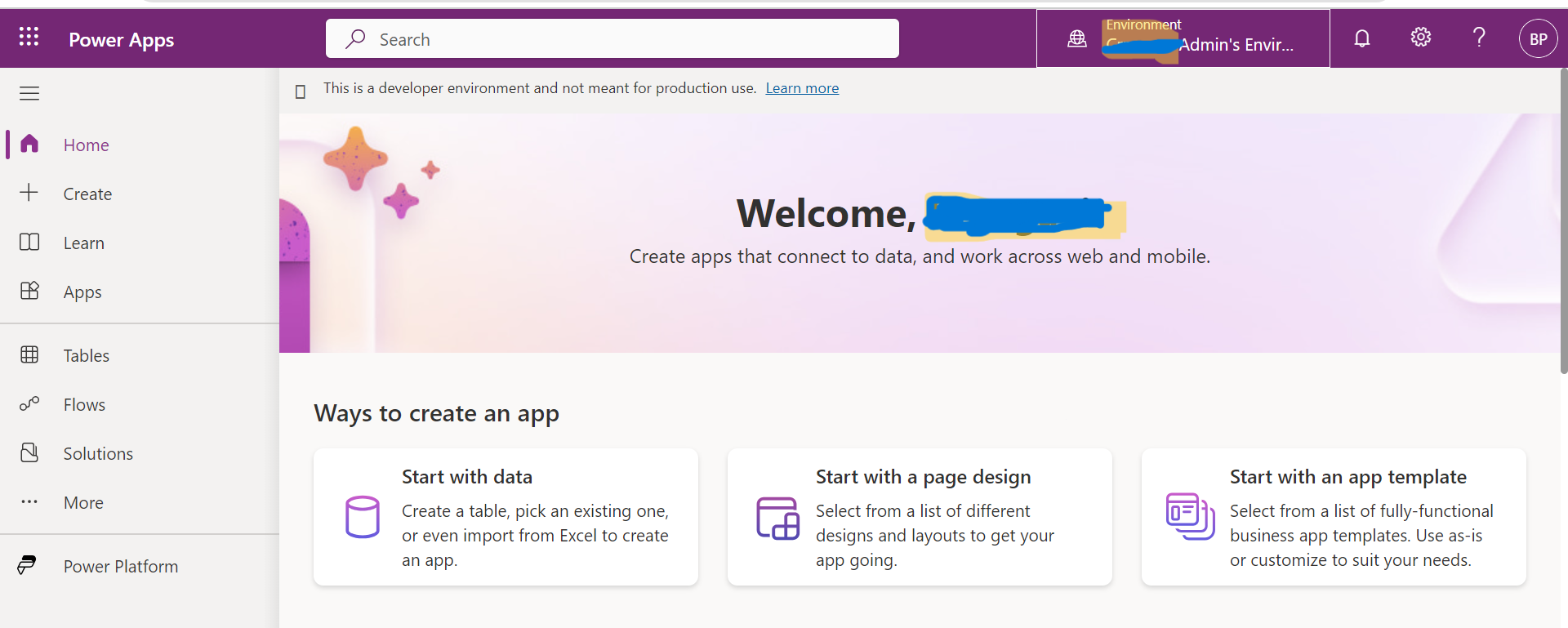Image resolution: width=1568 pixels, height=628 pixels.
Task: Click the info icon in developer banner
Action: click(x=301, y=91)
